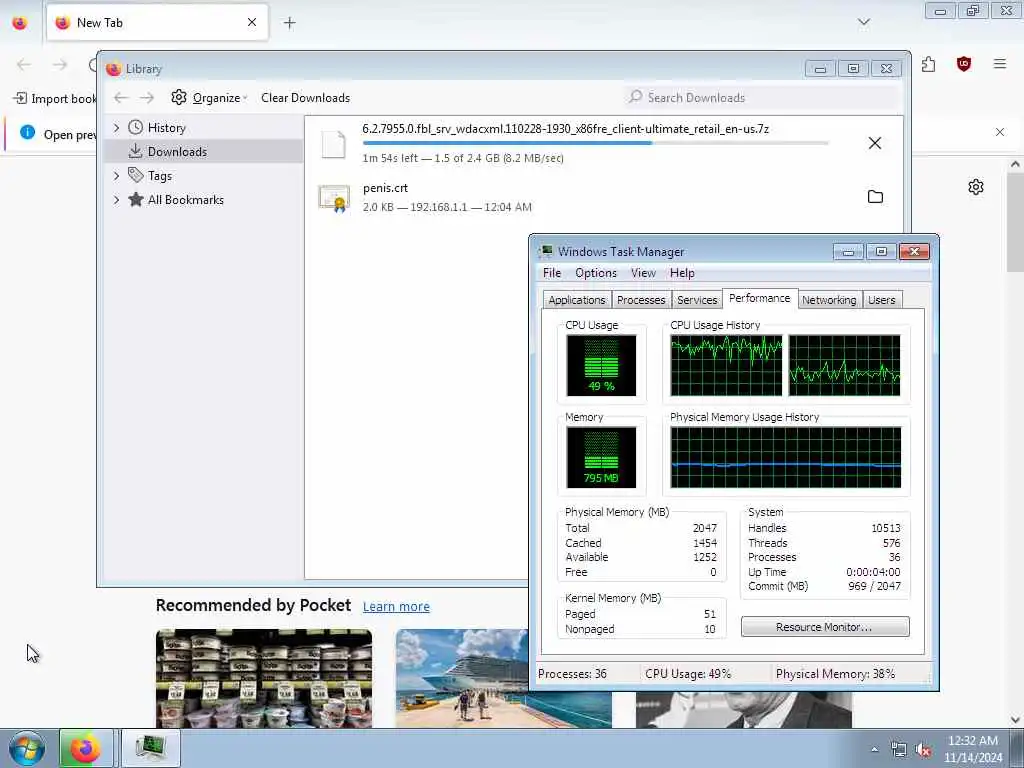
Task: Switch to the Networking tab
Action: pos(829,300)
